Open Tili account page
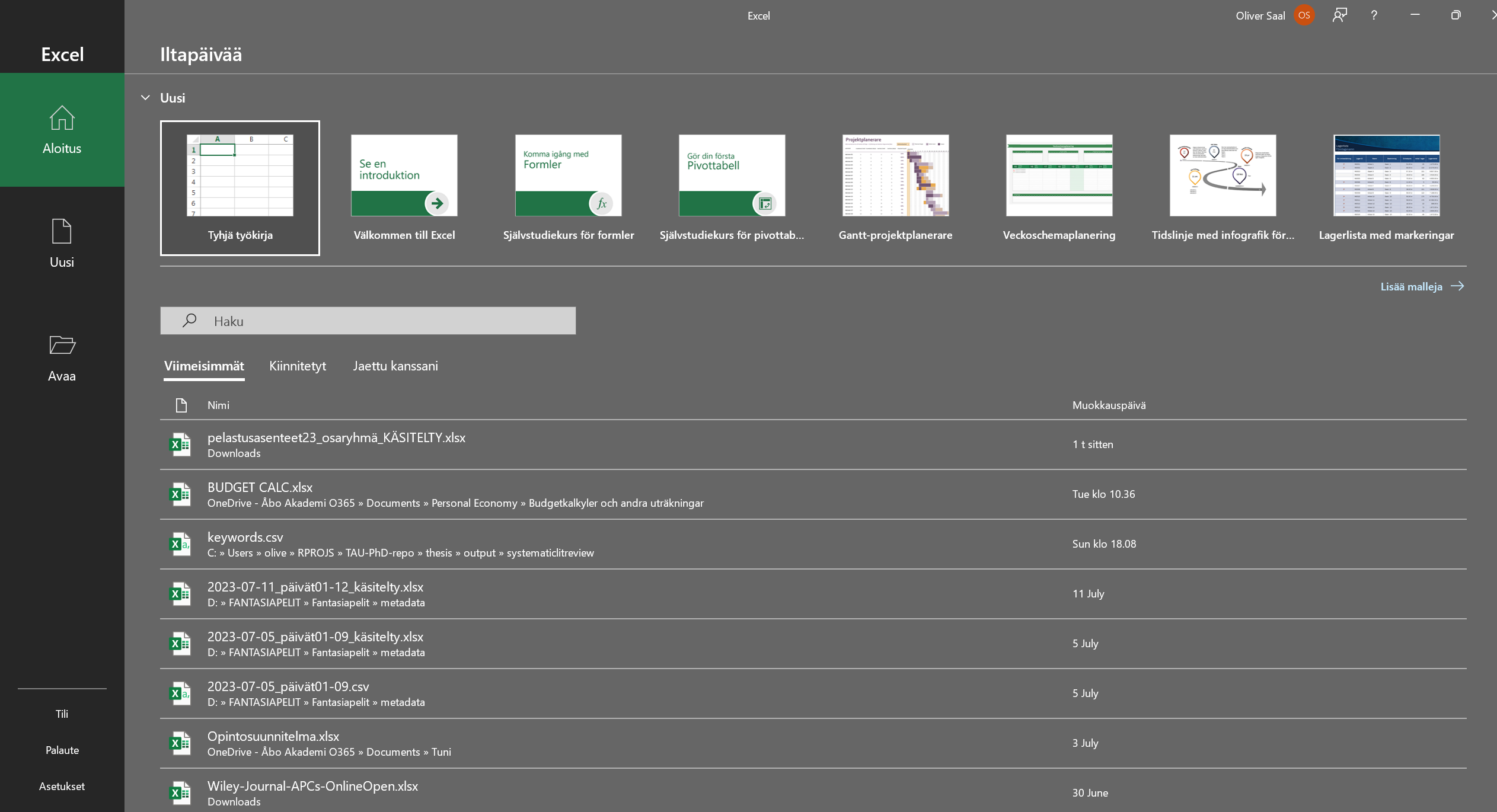This screenshot has width=1497, height=812. click(x=62, y=714)
